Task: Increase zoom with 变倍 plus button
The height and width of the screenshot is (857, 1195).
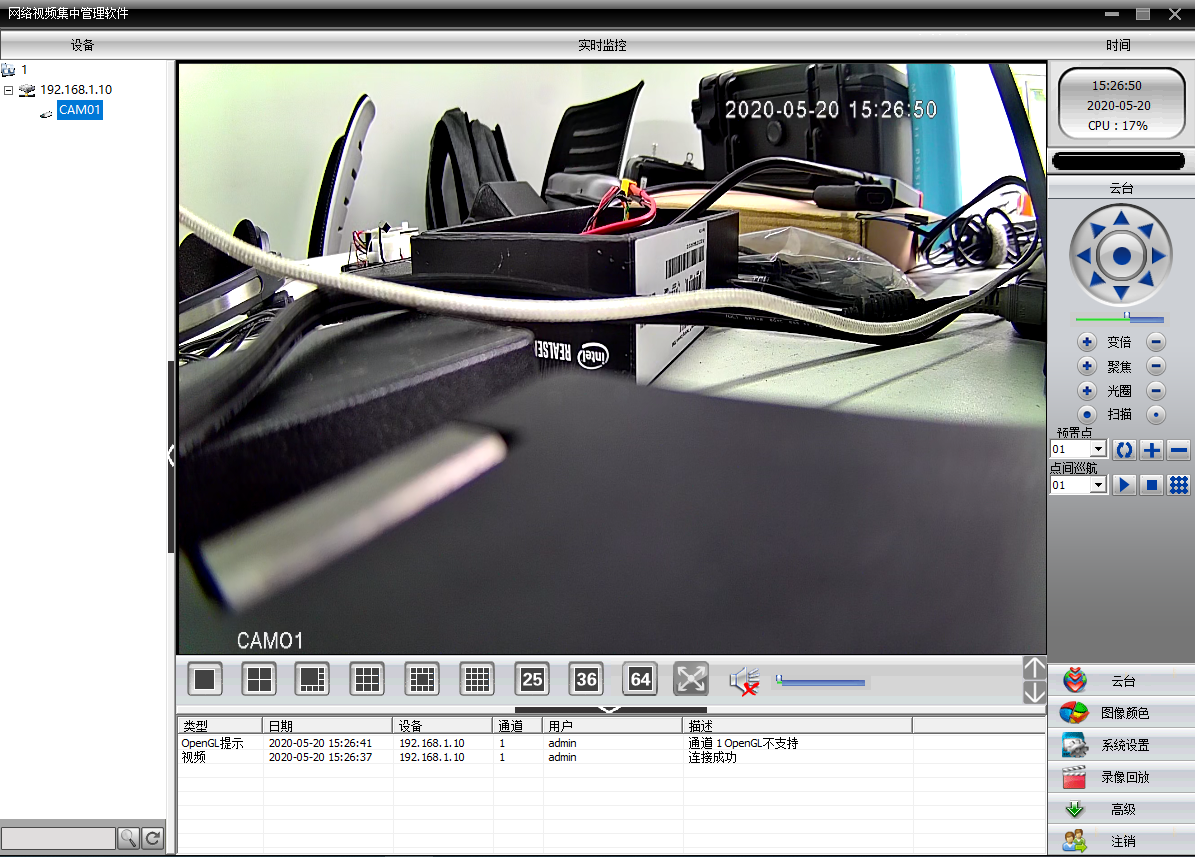Action: (1087, 342)
